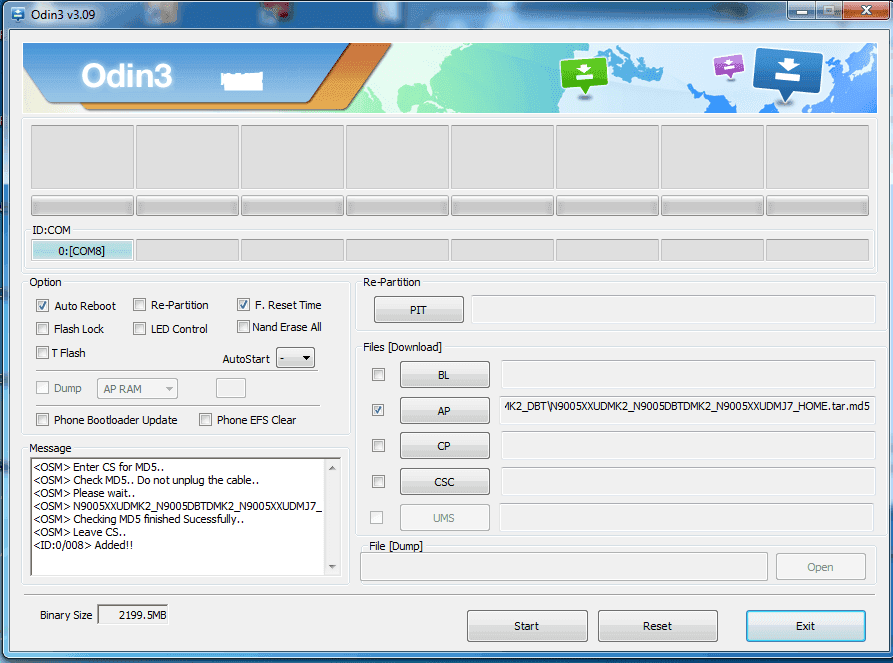The width and height of the screenshot is (893, 663).
Task: Toggle the Auto Reboot checkbox
Action: coord(43,306)
